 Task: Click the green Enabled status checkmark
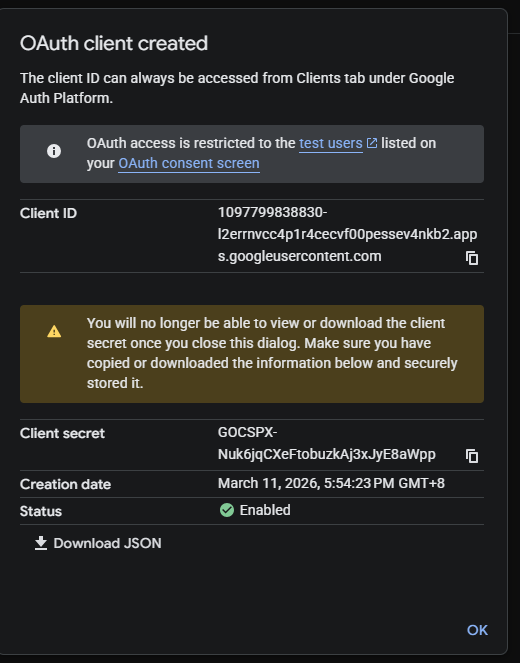point(227,510)
